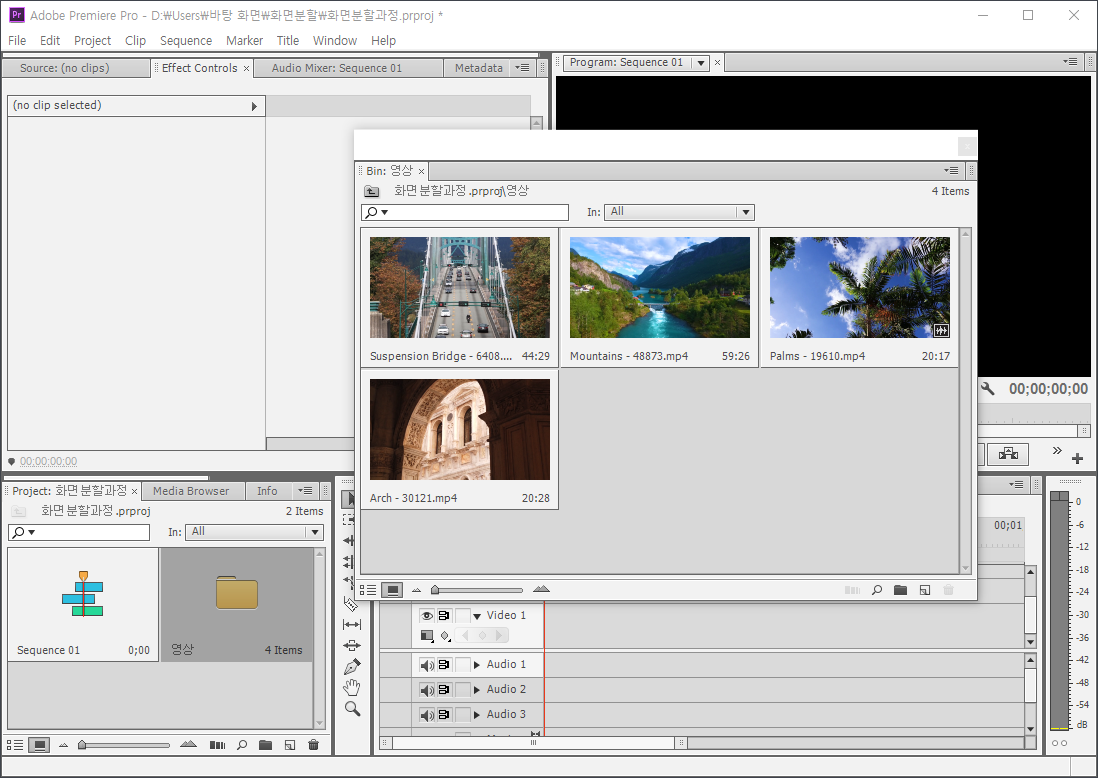Open the In: All dropdown in Project panel
Image resolution: width=1098 pixels, height=778 pixels.
[x=254, y=532]
